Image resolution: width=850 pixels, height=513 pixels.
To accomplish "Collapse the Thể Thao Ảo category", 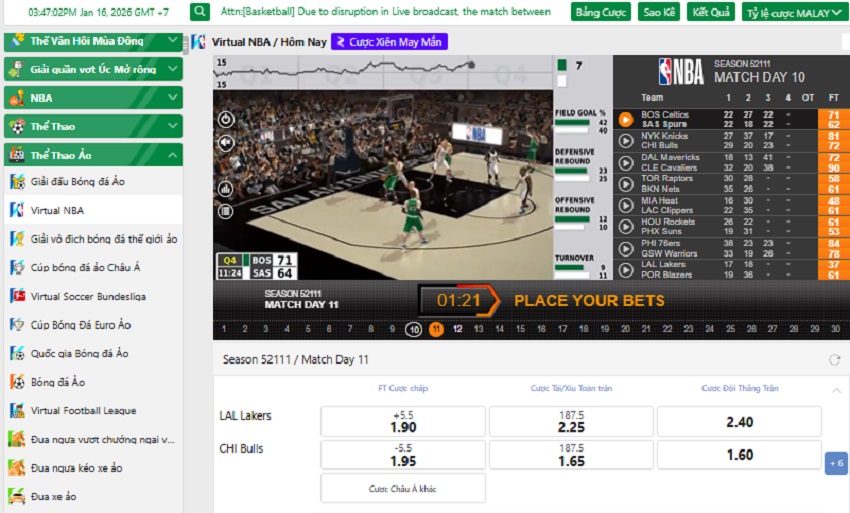I will point(93,155).
